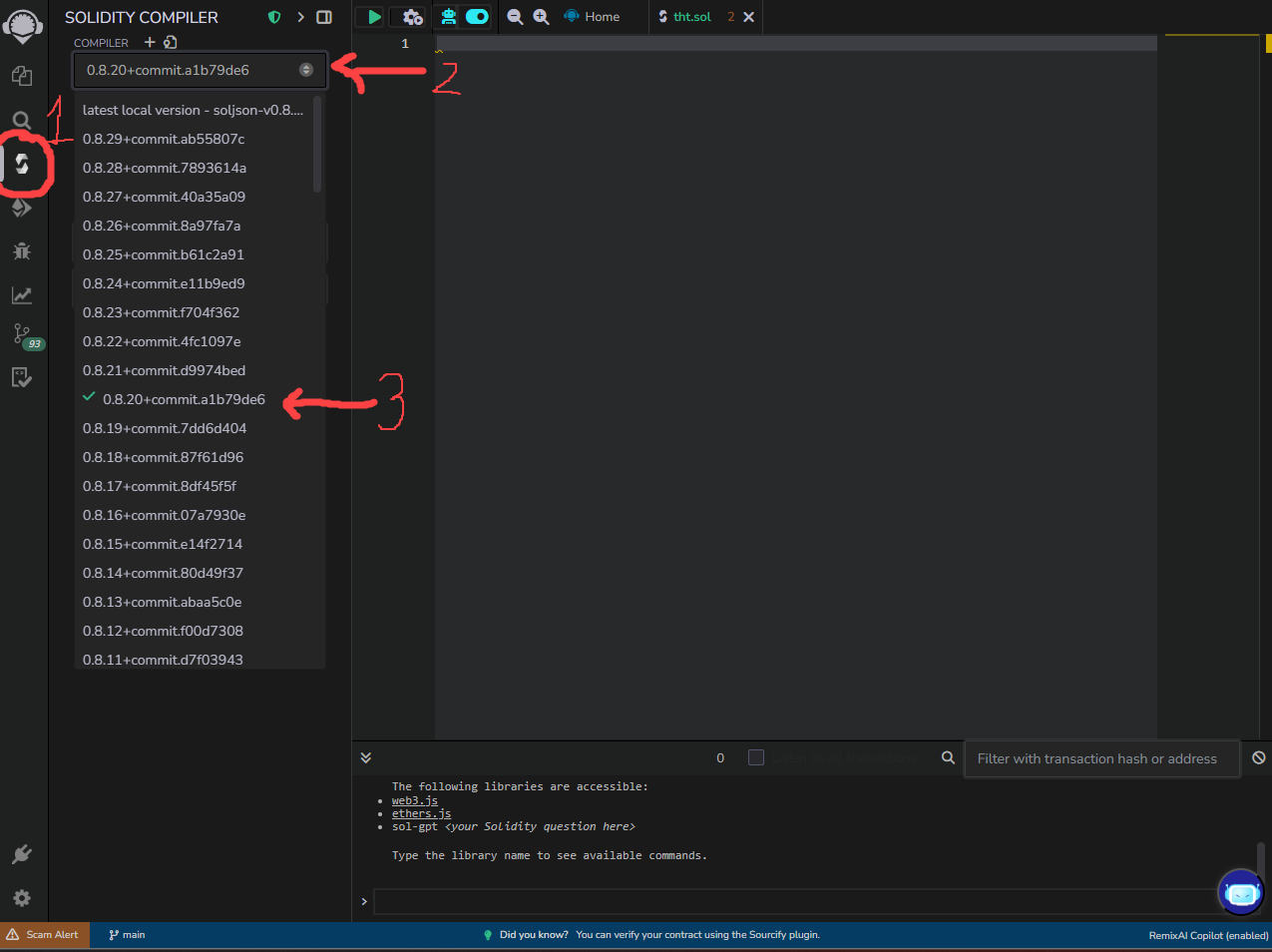Open the File Explorer sidebar icon
This screenshot has width=1272, height=952.
(x=22, y=77)
